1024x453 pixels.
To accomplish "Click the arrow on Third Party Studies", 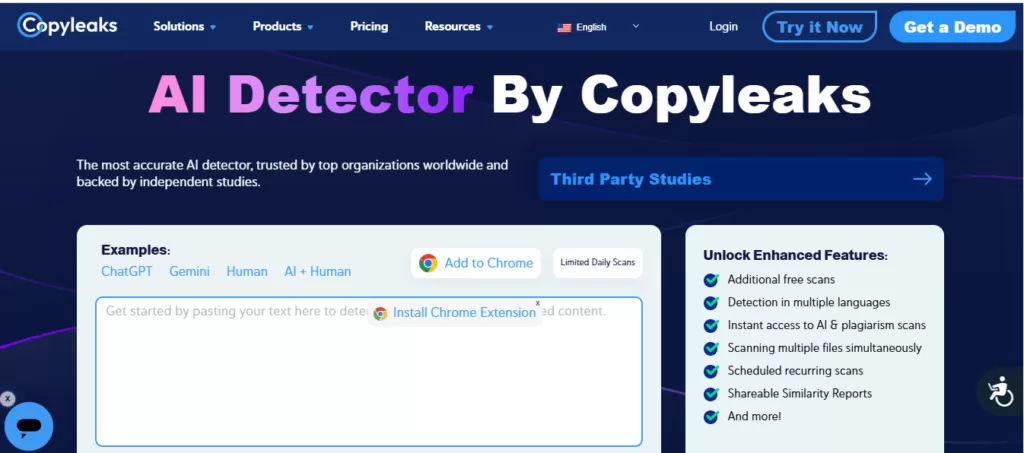I will tap(922, 179).
